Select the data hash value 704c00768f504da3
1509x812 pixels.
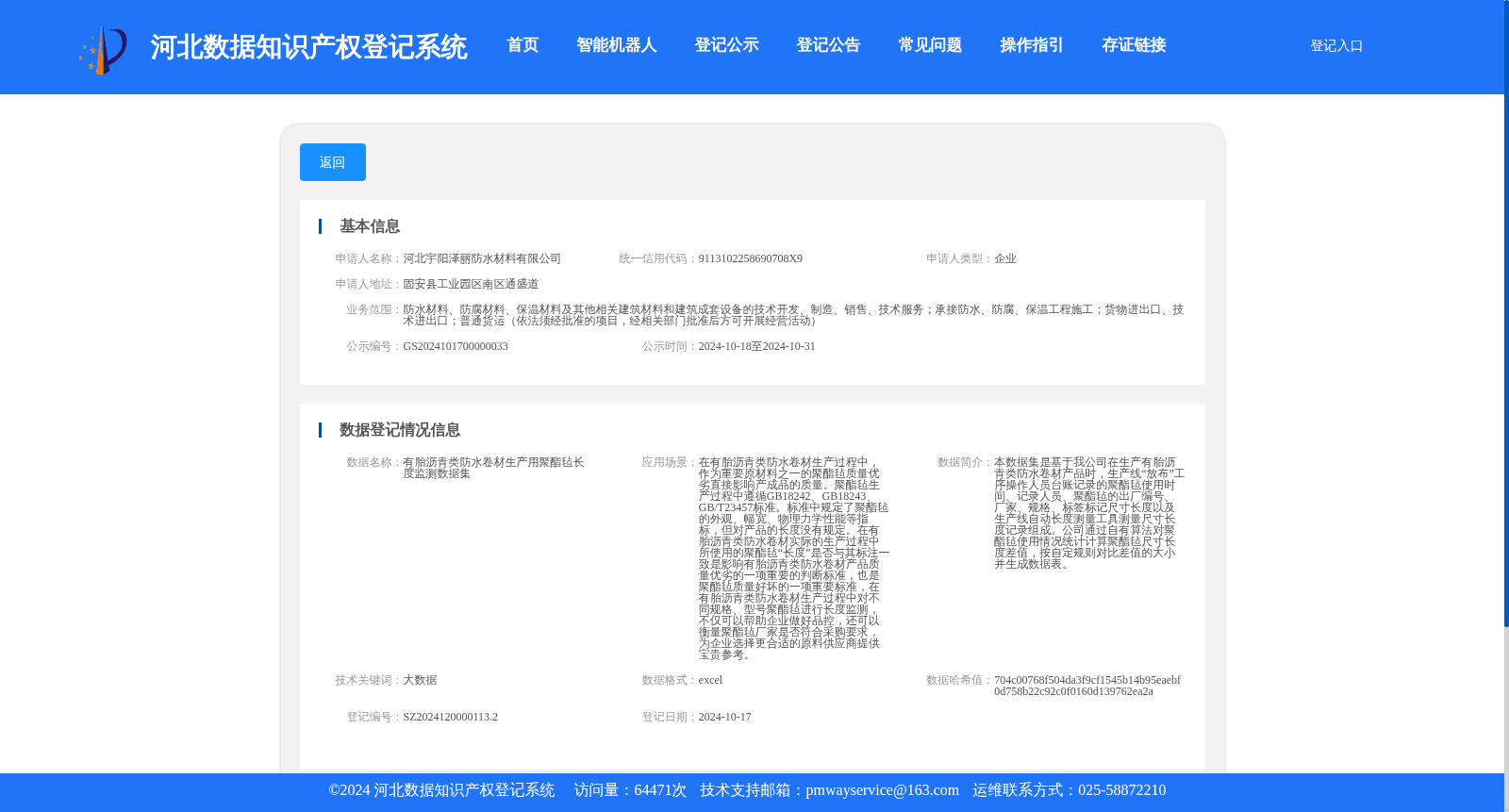pos(1087,686)
